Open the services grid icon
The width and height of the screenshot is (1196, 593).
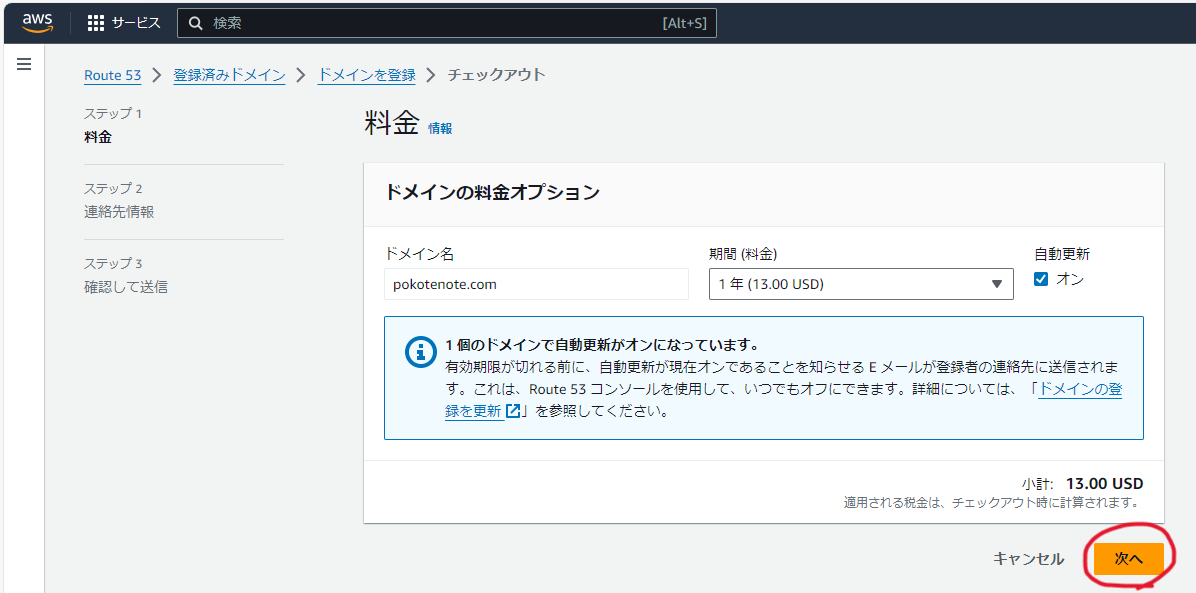point(95,23)
